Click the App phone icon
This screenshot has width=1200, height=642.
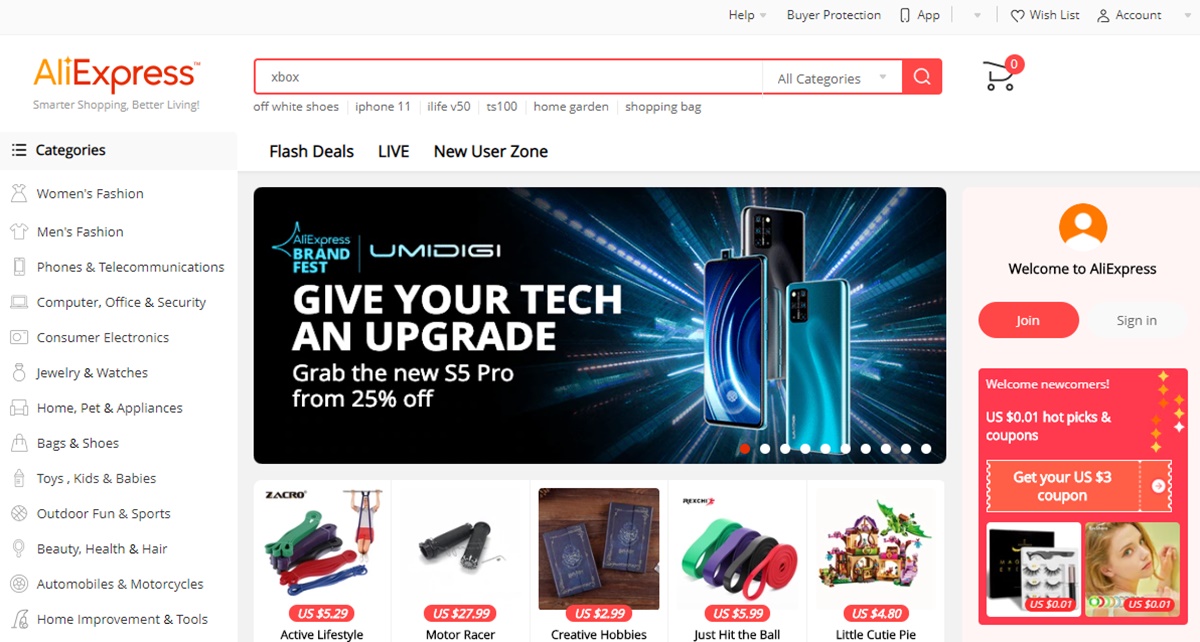pos(904,15)
